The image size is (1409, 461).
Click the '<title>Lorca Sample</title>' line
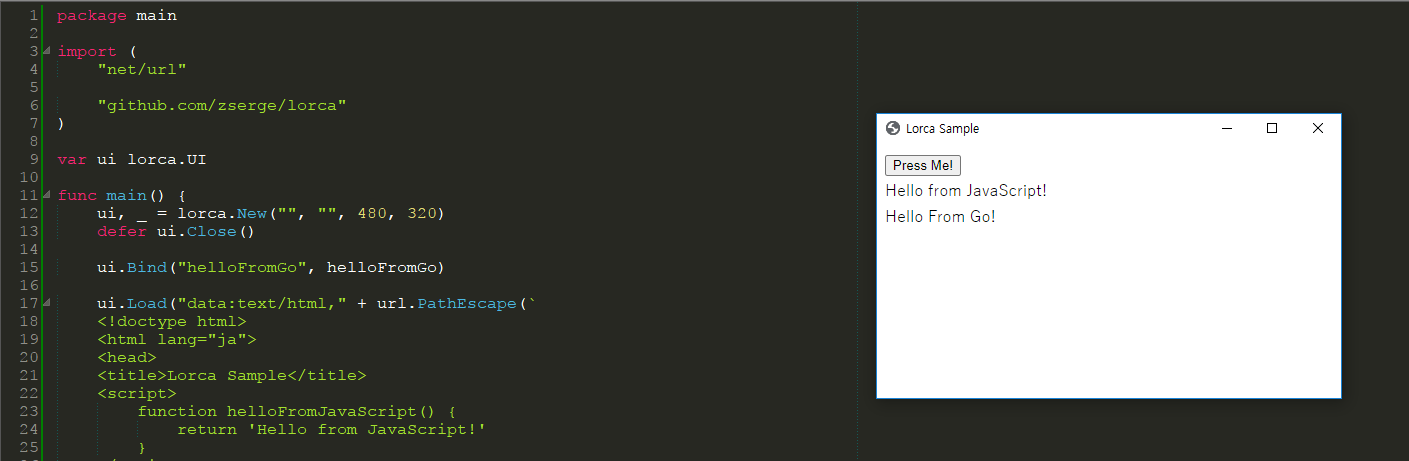point(232,375)
